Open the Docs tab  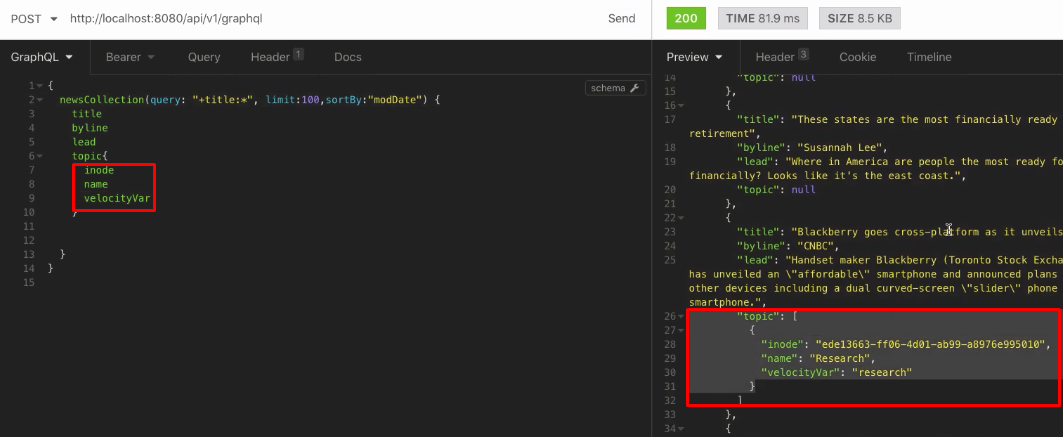(x=347, y=57)
